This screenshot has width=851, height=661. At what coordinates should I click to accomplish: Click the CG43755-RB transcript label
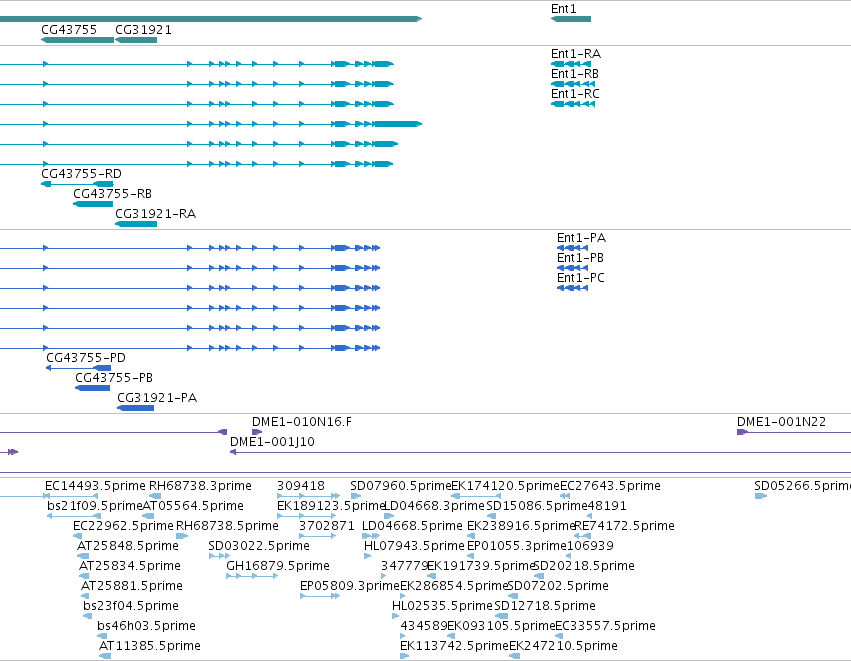coord(112,194)
